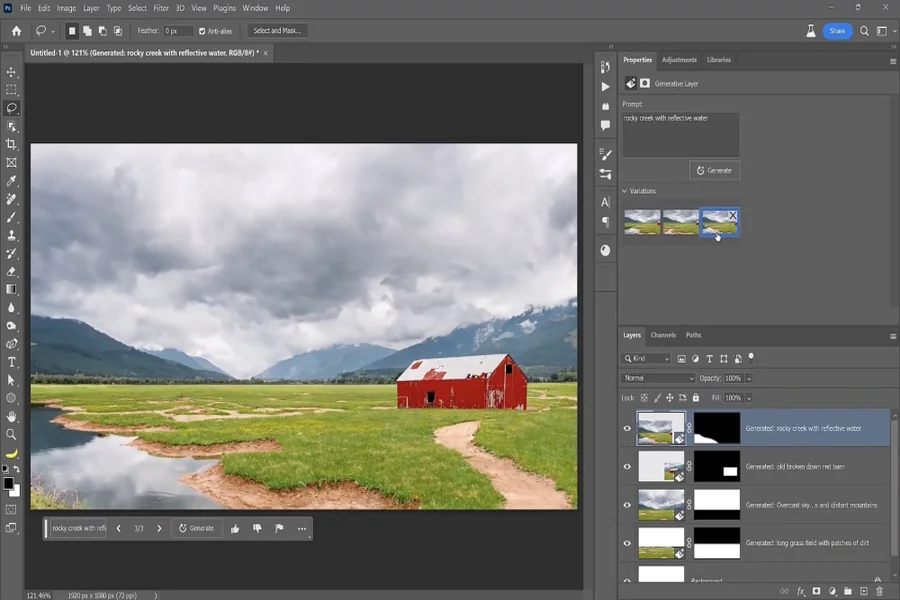Select the Zoom tool
This screenshot has height=600, width=900.
pos(12,434)
